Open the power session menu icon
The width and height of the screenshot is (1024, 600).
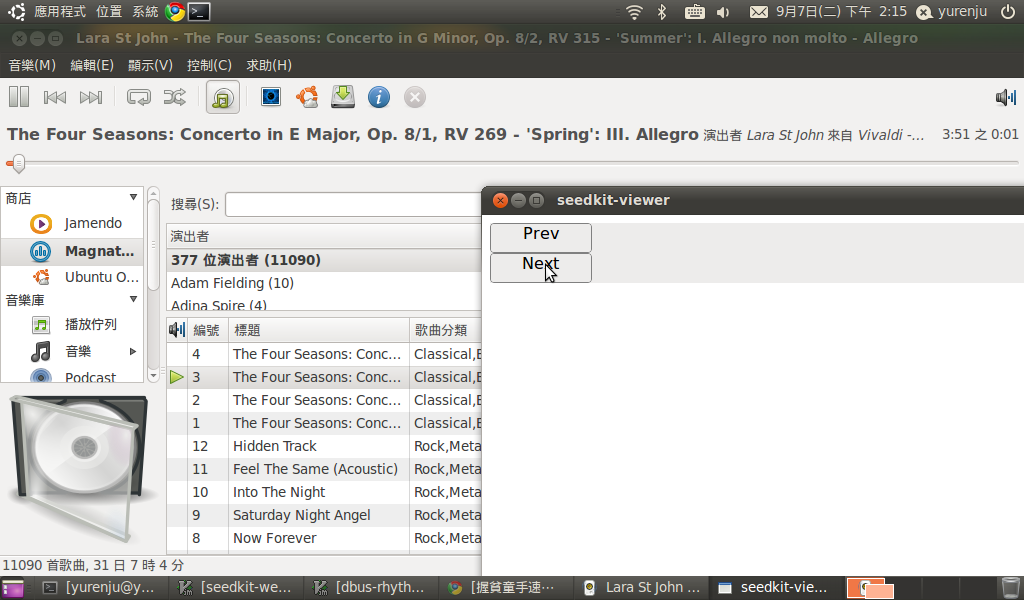1008,12
